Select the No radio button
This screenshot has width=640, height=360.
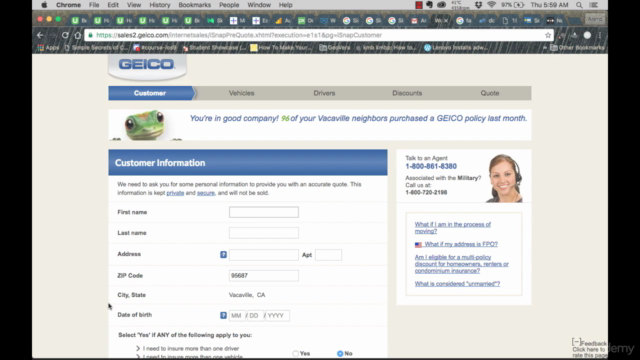click(340, 353)
